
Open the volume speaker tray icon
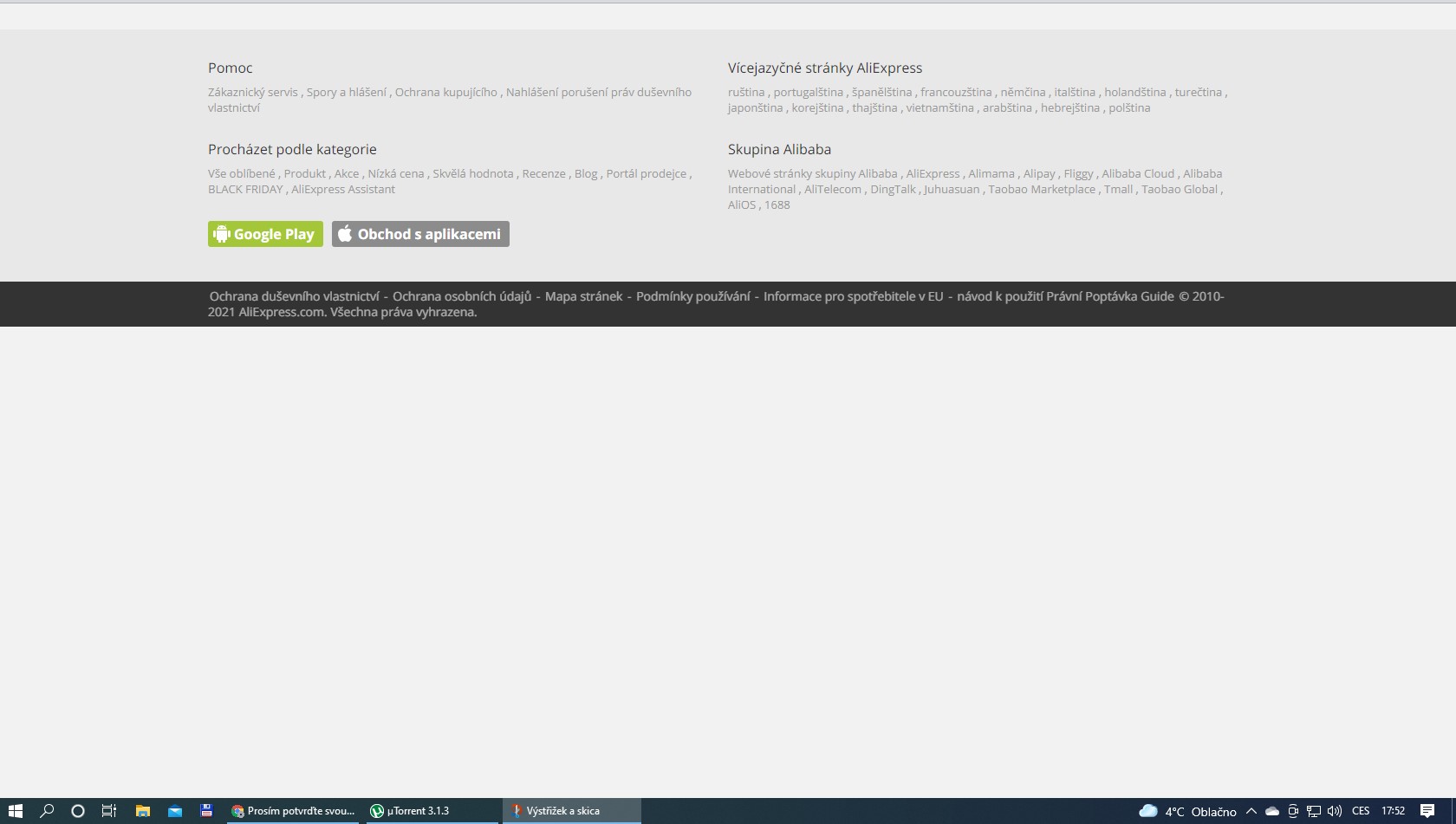coord(1334,811)
